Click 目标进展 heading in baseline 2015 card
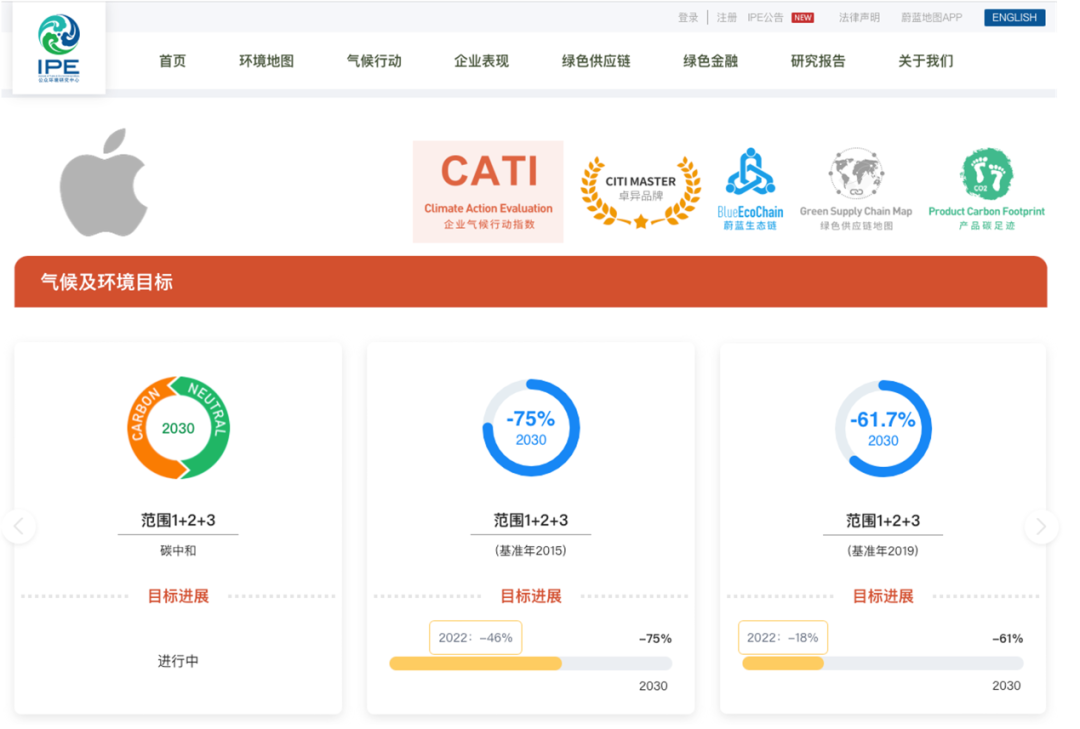Image resolution: width=1080 pixels, height=729 pixels. coord(531,596)
